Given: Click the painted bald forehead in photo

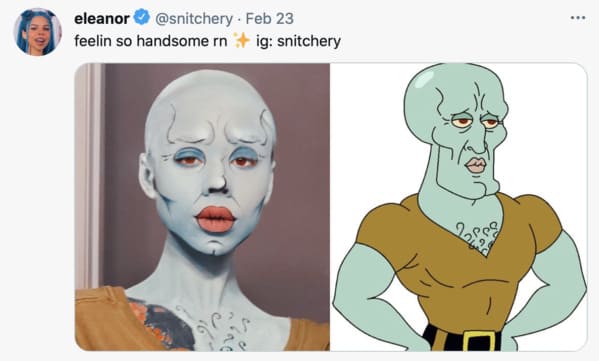Looking at the screenshot, I should 209,103.
